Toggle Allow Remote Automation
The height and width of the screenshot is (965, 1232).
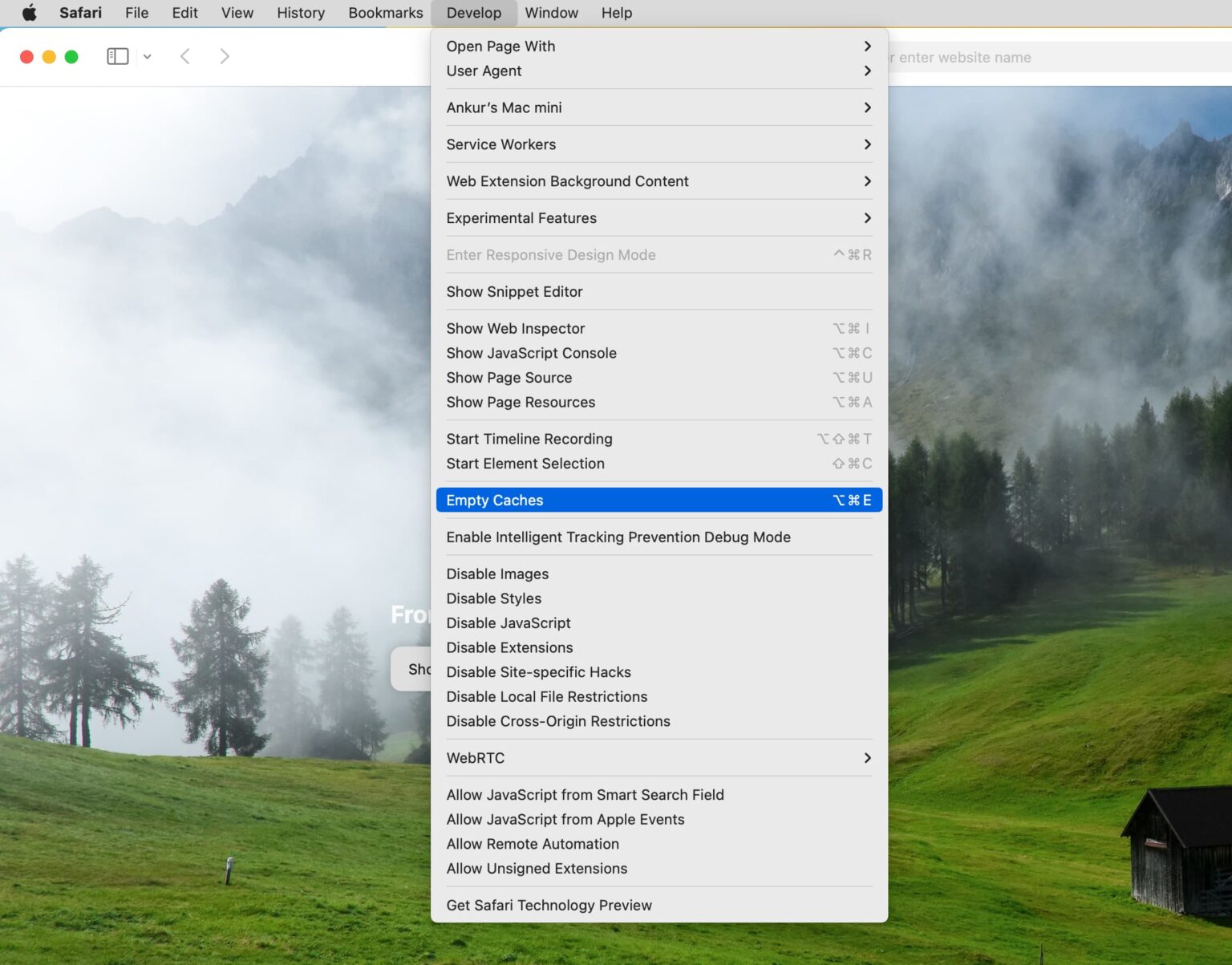[659, 844]
